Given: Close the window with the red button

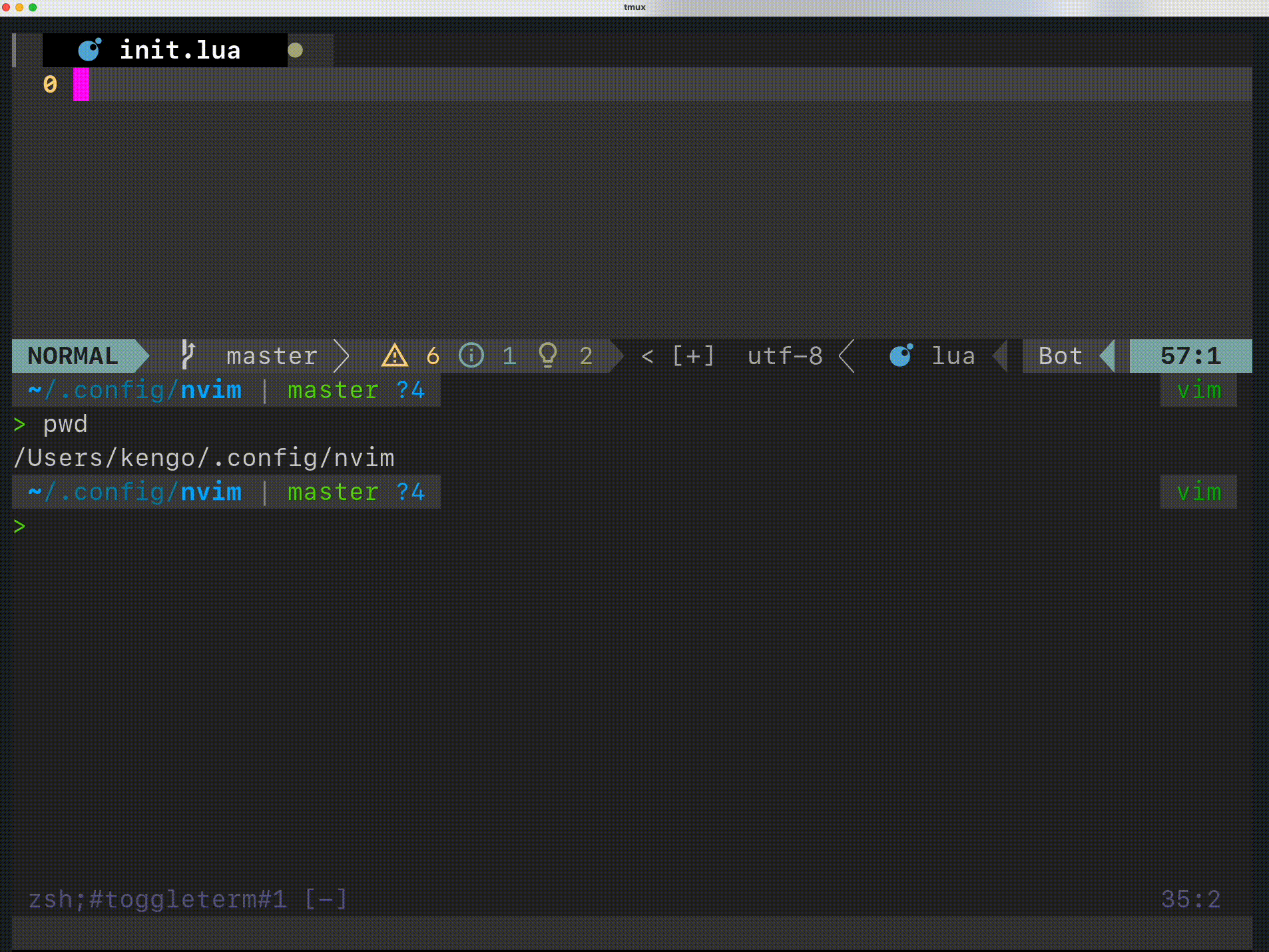Looking at the screenshot, I should (6, 7).
